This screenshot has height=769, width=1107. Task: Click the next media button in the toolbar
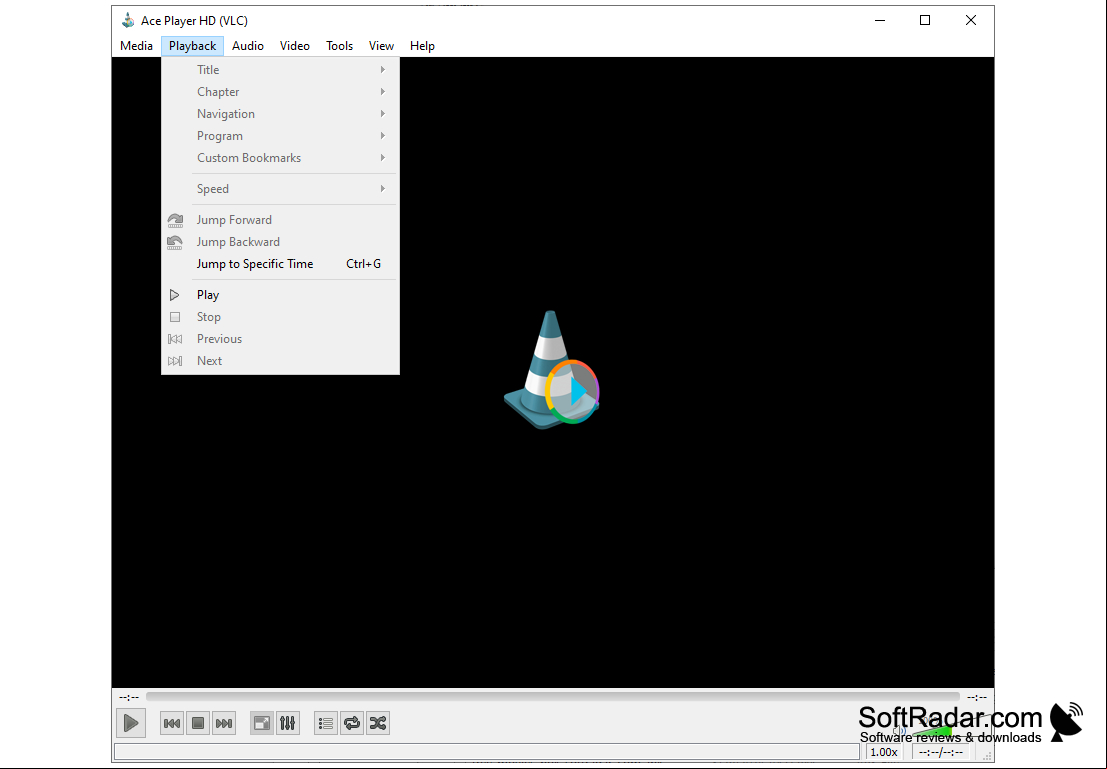click(x=224, y=723)
